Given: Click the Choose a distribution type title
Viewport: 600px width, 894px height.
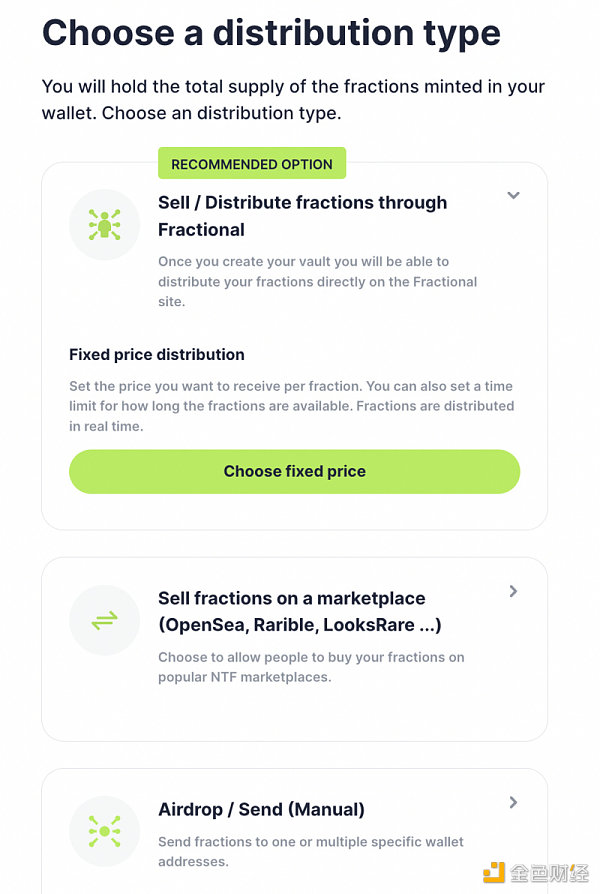Looking at the screenshot, I should click(x=271, y=34).
